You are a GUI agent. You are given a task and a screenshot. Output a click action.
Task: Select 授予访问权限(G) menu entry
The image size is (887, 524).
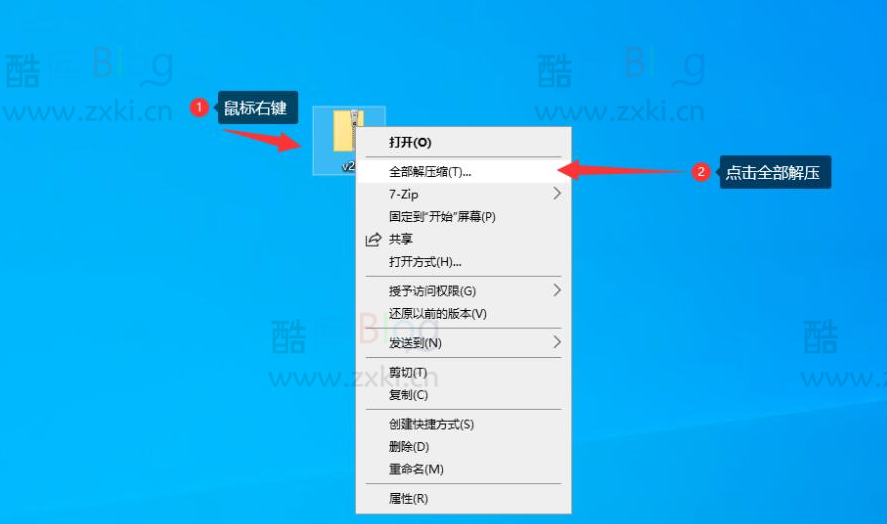[x=463, y=291]
